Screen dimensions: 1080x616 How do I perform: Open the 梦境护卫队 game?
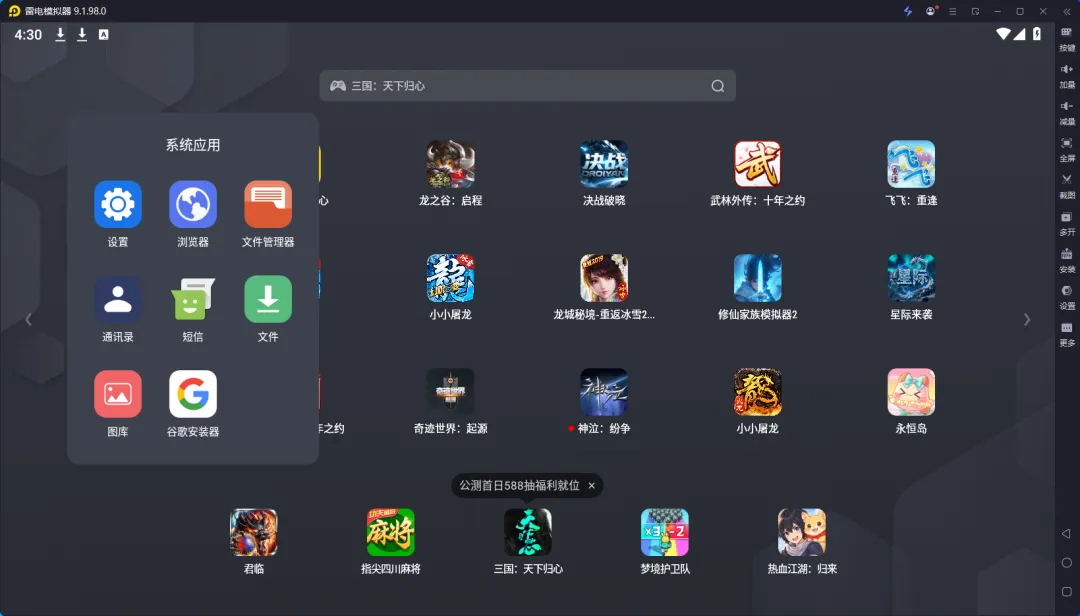point(665,533)
